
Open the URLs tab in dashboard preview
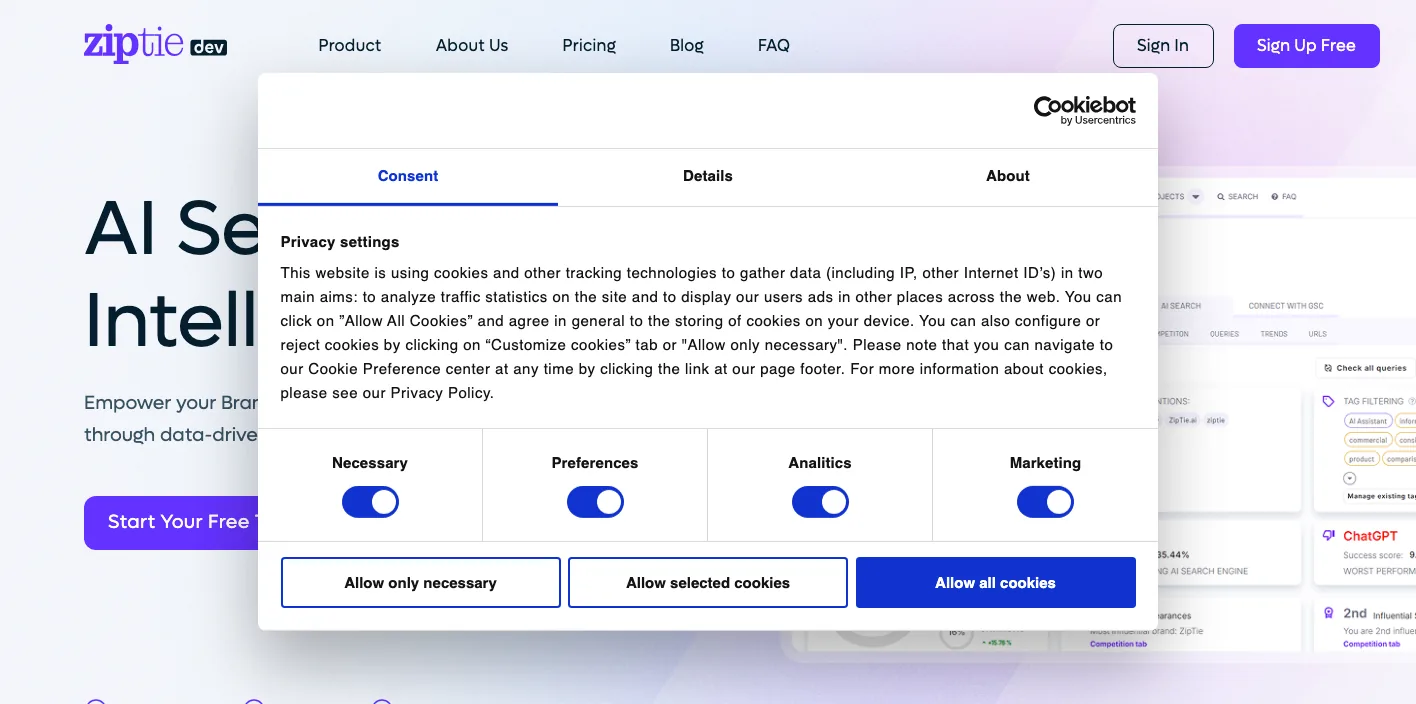pos(1317,334)
